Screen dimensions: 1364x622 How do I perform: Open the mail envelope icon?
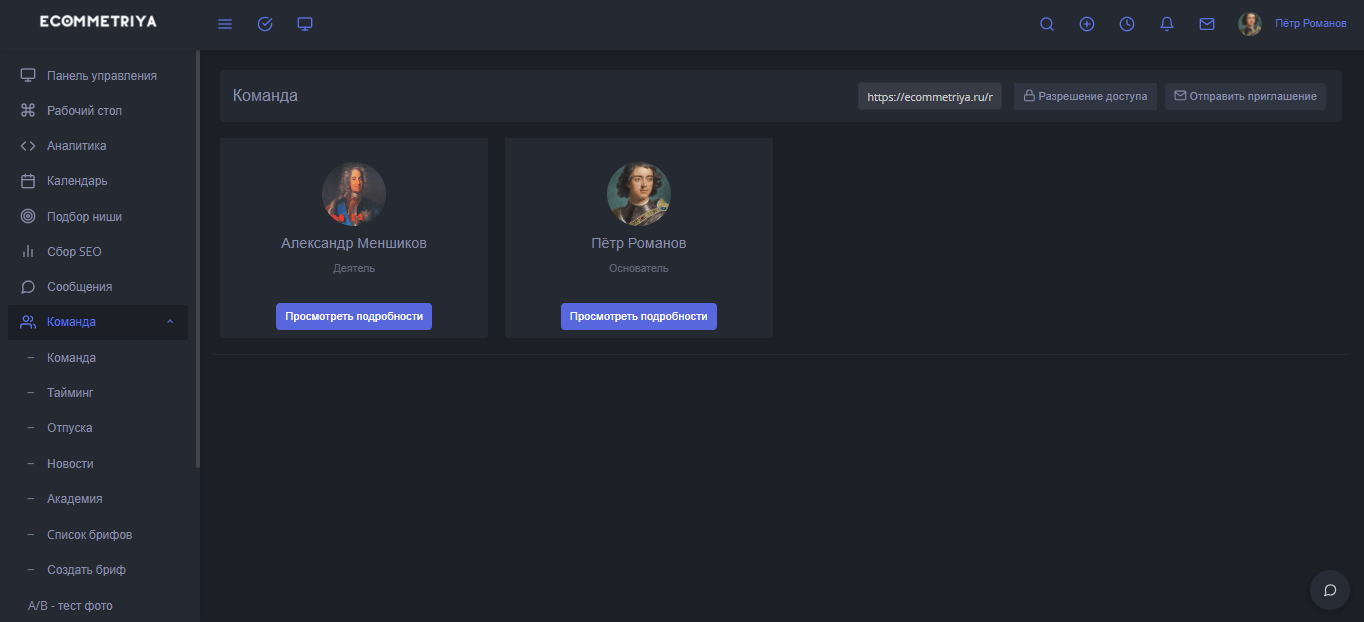click(1207, 24)
